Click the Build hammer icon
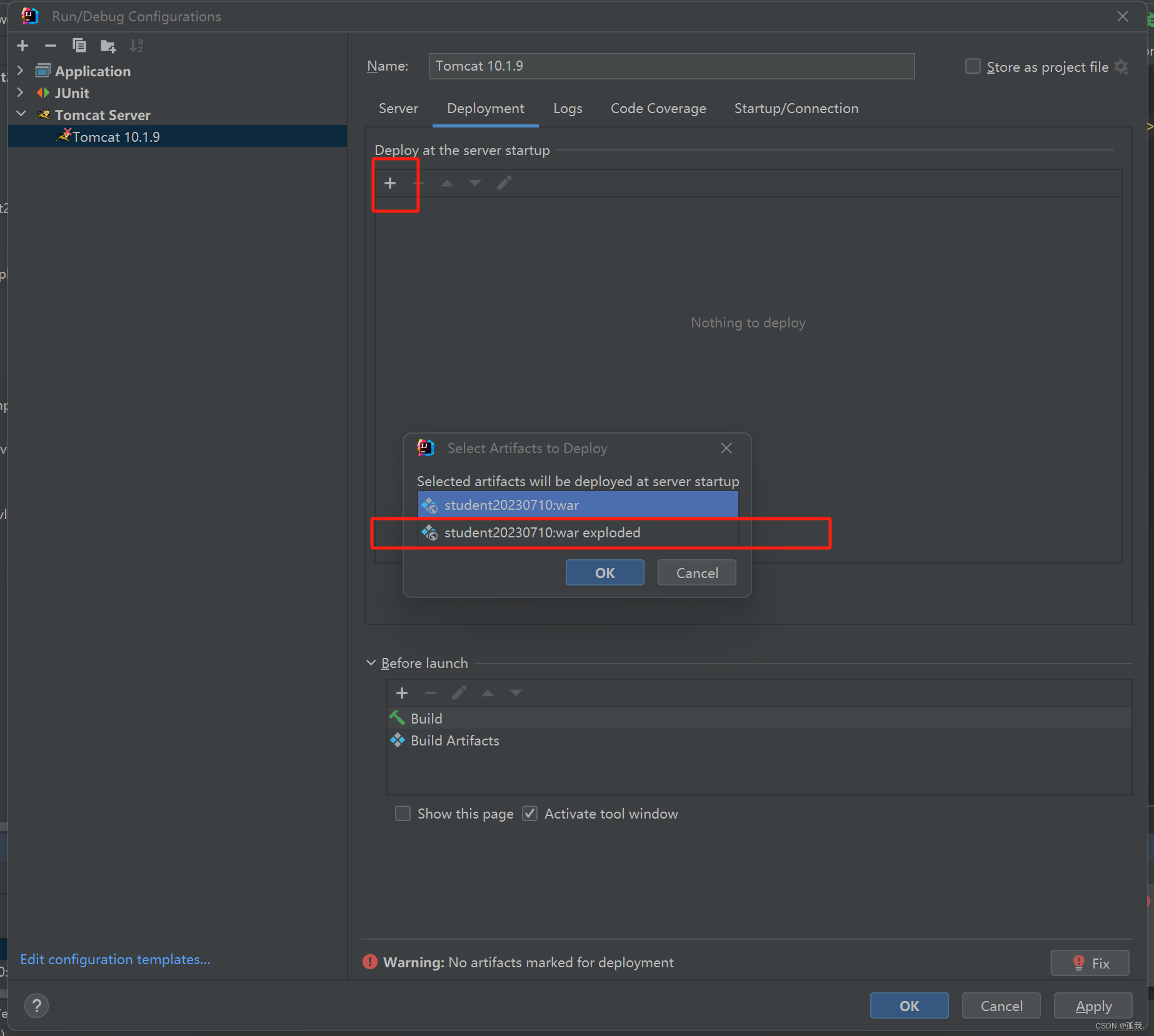Viewport: 1154px width, 1036px height. (398, 719)
